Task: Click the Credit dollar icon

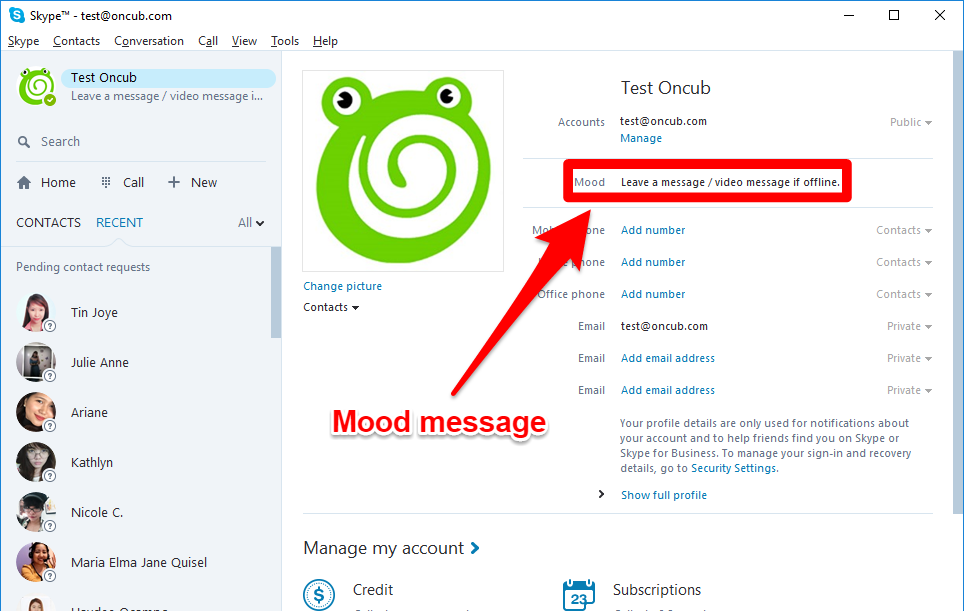Action: (319, 594)
